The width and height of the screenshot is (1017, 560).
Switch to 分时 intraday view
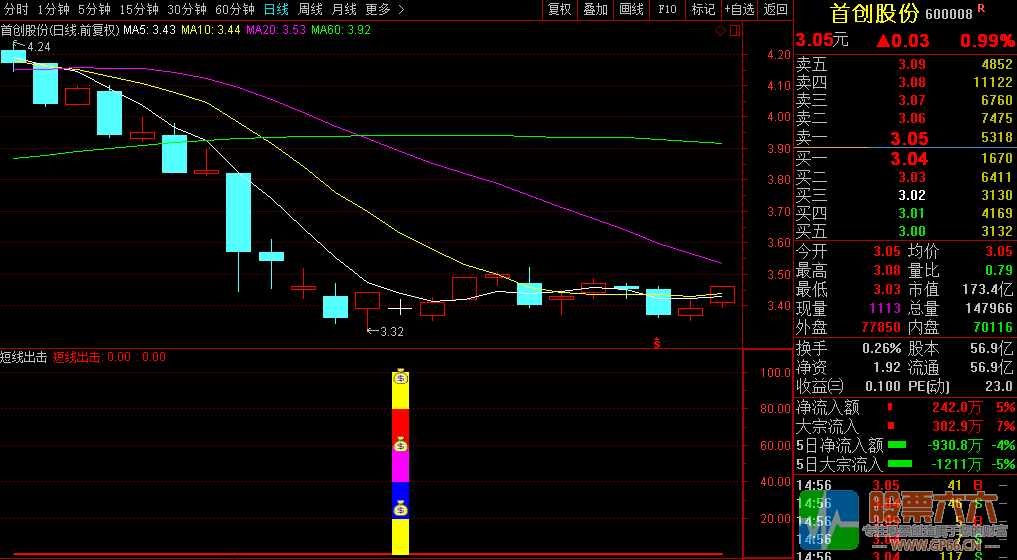[16, 9]
